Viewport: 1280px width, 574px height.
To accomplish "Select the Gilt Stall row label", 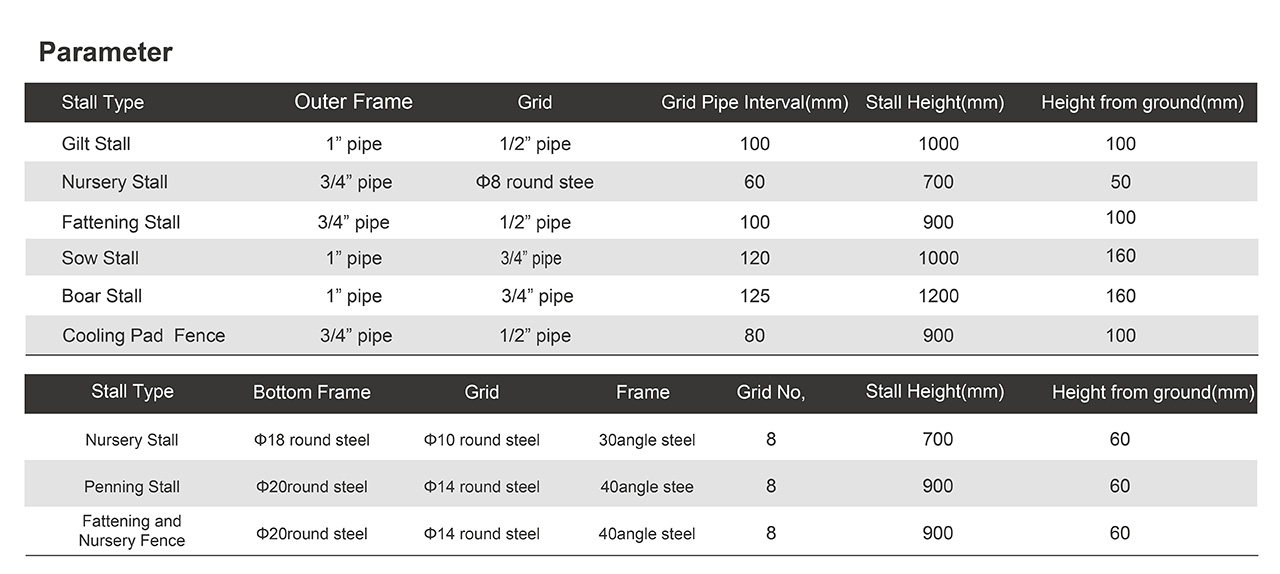I will (x=96, y=144).
